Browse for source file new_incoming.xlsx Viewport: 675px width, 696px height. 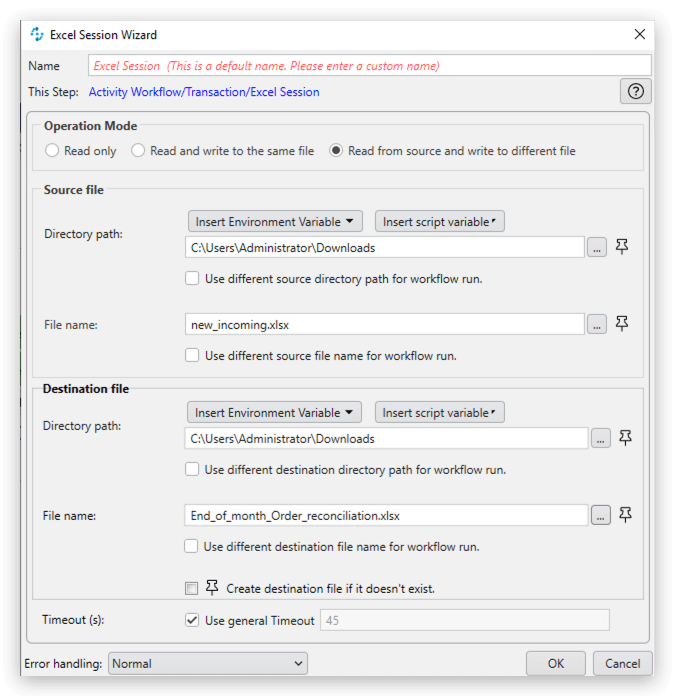click(597, 324)
